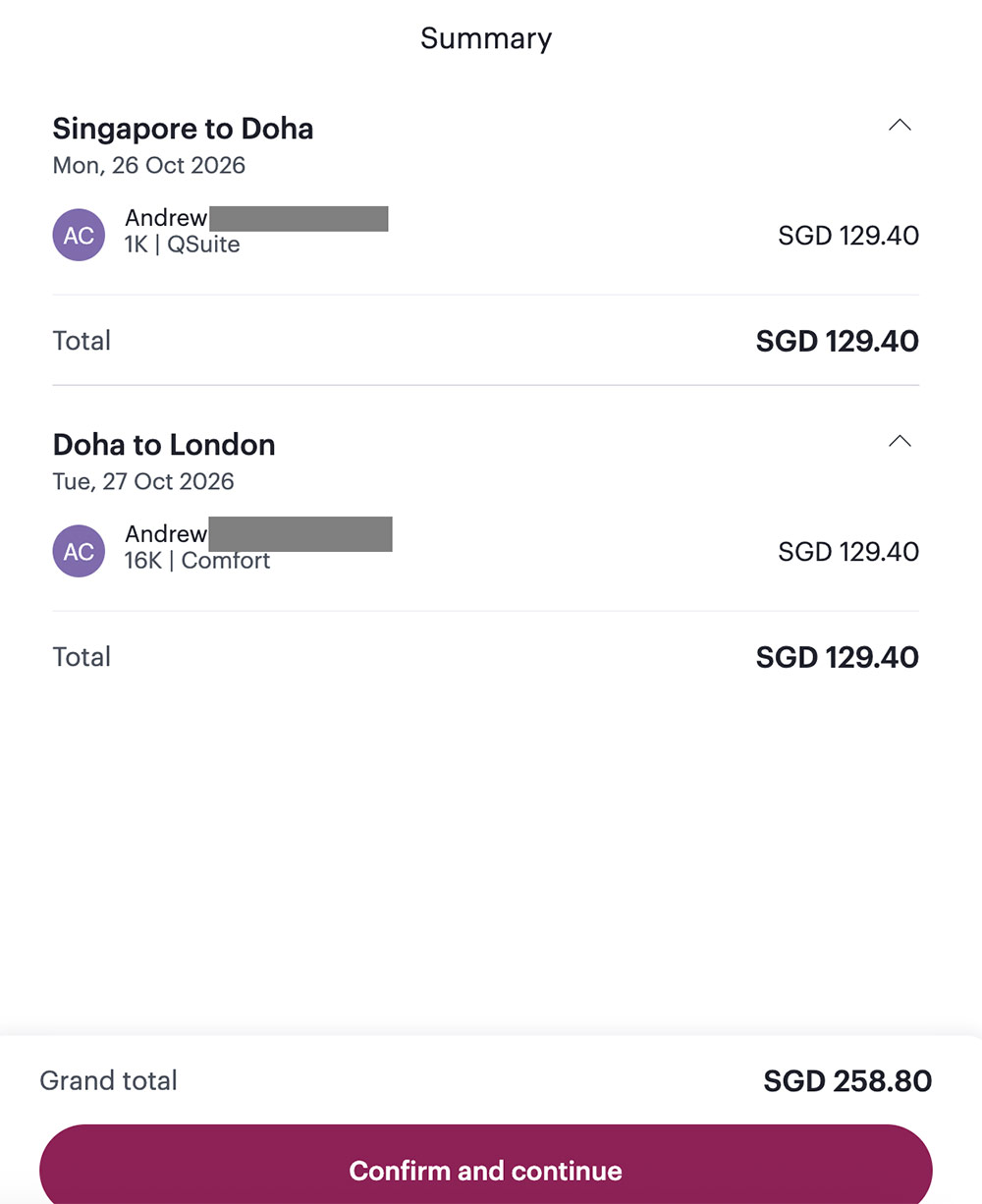982x1204 pixels.
Task: Click the Grand total amount SGD 258.80
Action: click(x=847, y=1081)
